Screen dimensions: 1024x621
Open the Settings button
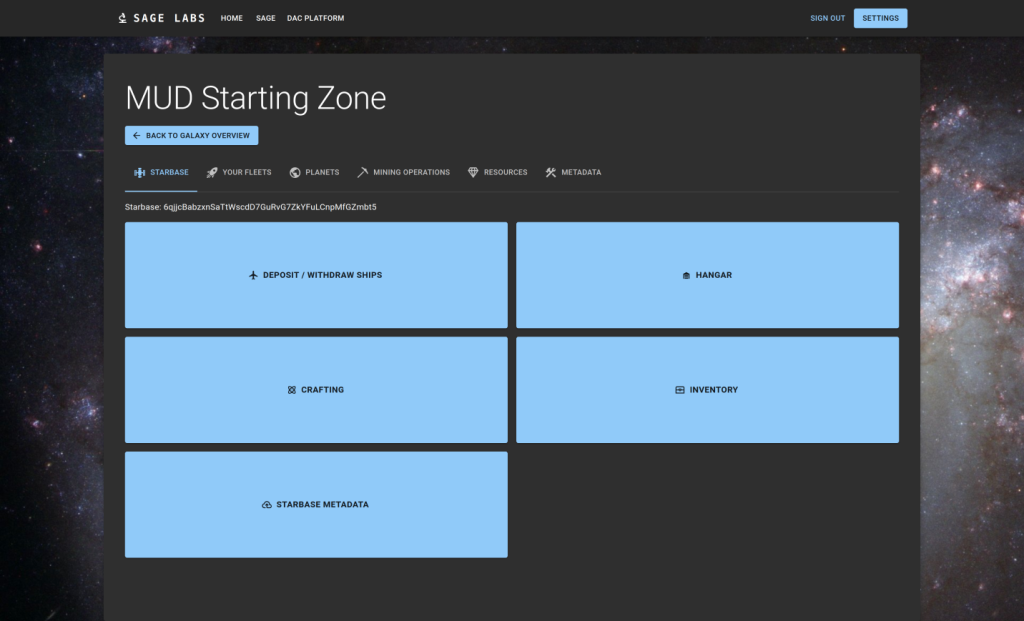click(x=880, y=18)
